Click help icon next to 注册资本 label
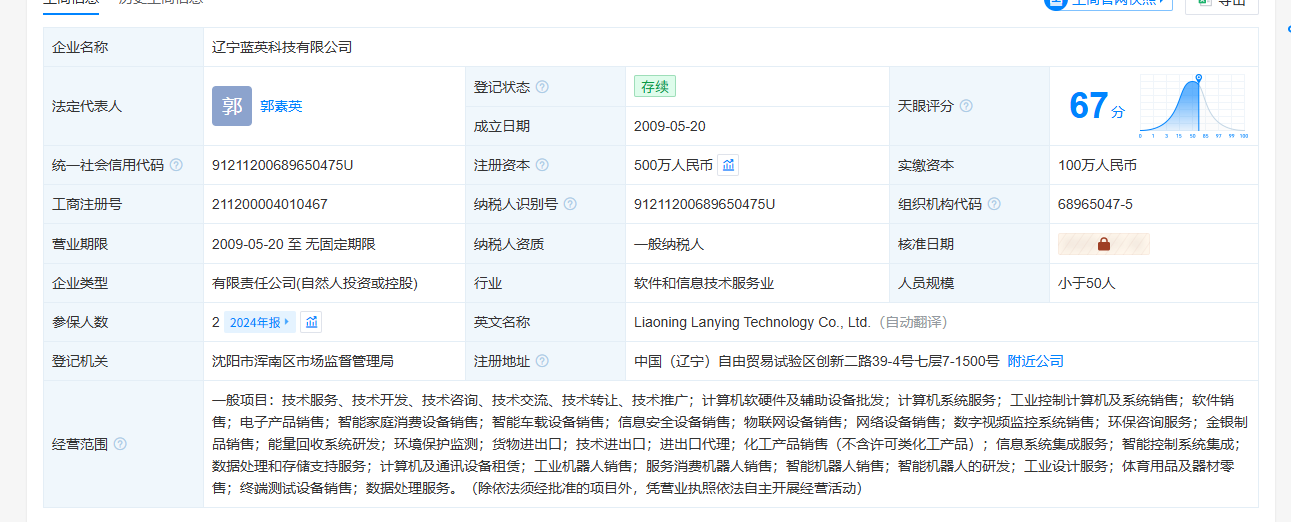The height and width of the screenshot is (522, 1291). coord(542,165)
